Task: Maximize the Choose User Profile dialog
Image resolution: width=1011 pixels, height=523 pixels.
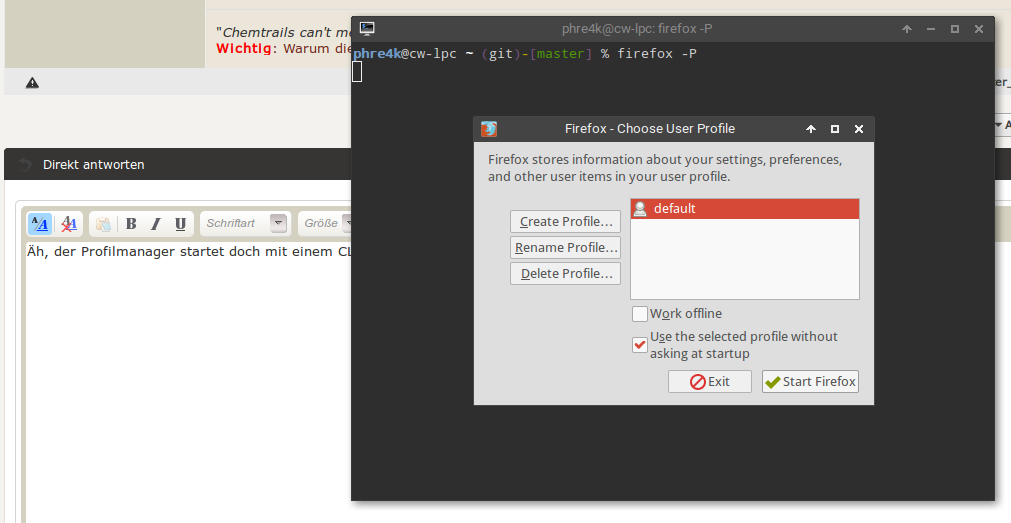Action: click(835, 129)
